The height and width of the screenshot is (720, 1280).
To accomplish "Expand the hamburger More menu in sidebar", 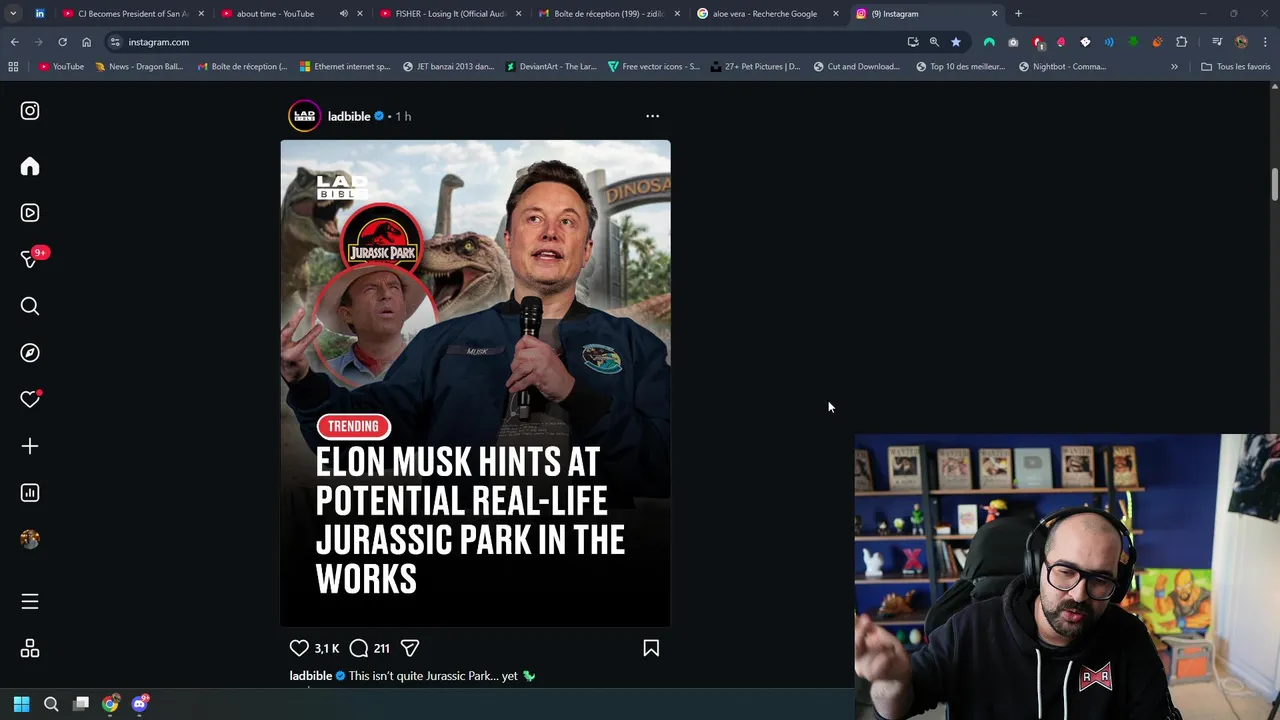I will (x=30, y=601).
